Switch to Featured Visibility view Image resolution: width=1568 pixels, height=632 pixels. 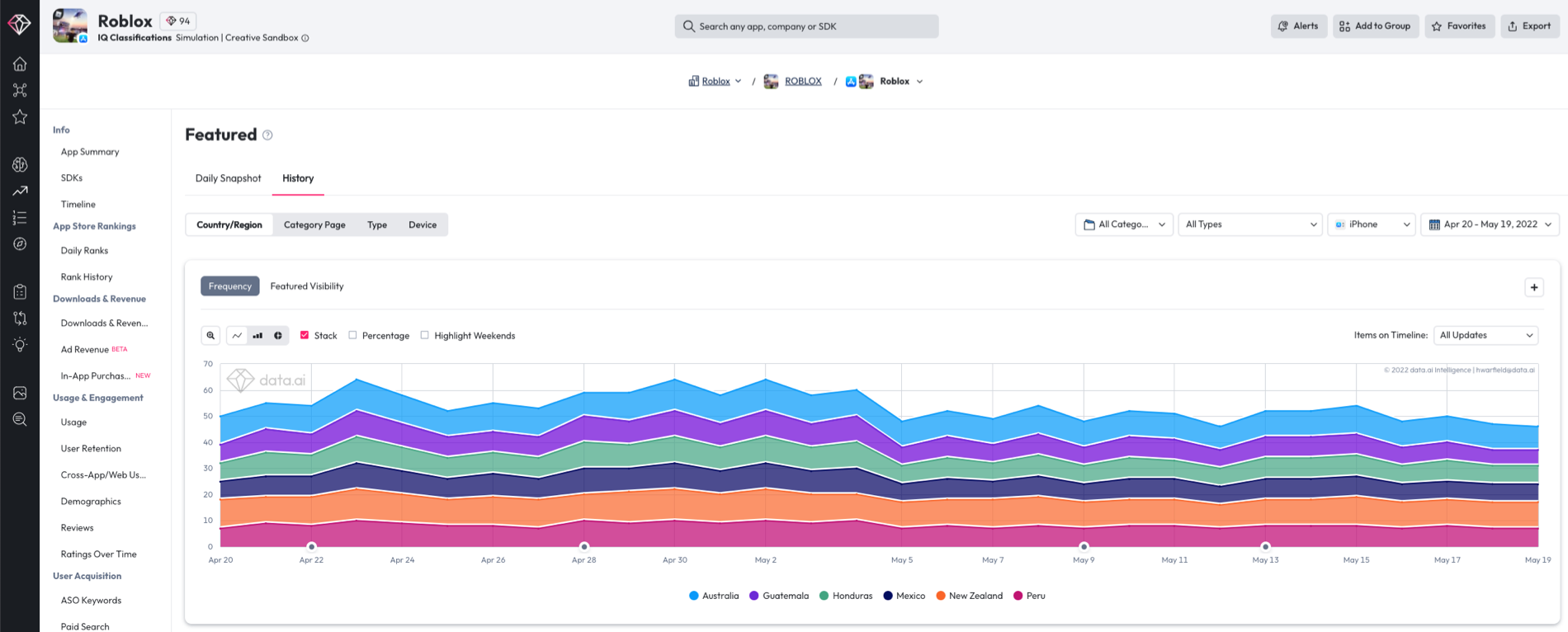coord(307,286)
